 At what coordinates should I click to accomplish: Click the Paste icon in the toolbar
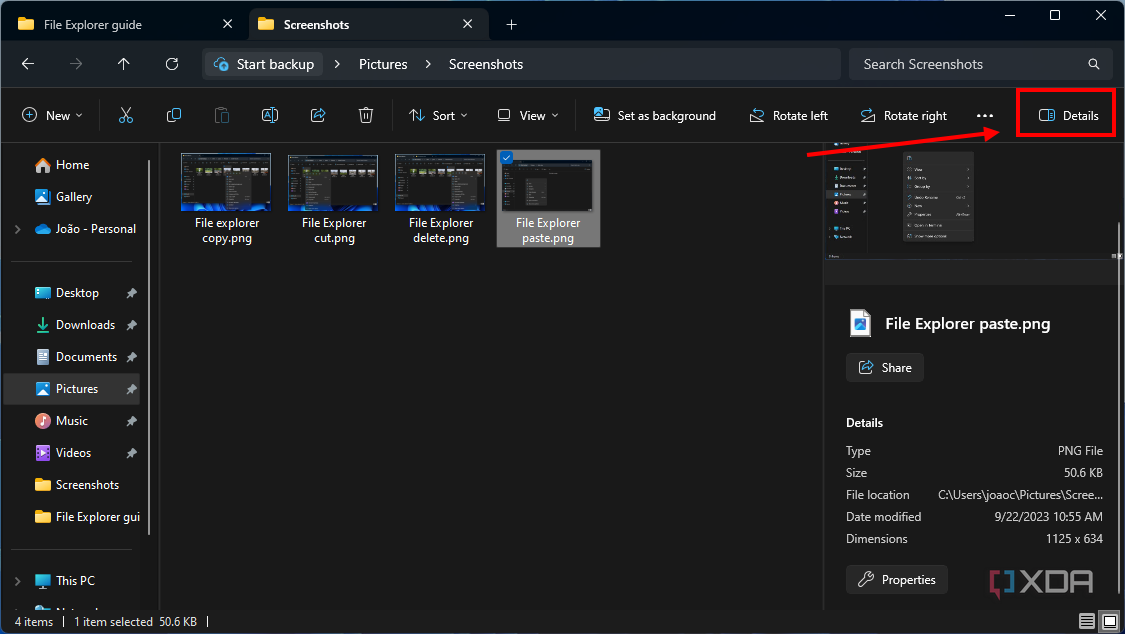pyautogui.click(x=221, y=115)
